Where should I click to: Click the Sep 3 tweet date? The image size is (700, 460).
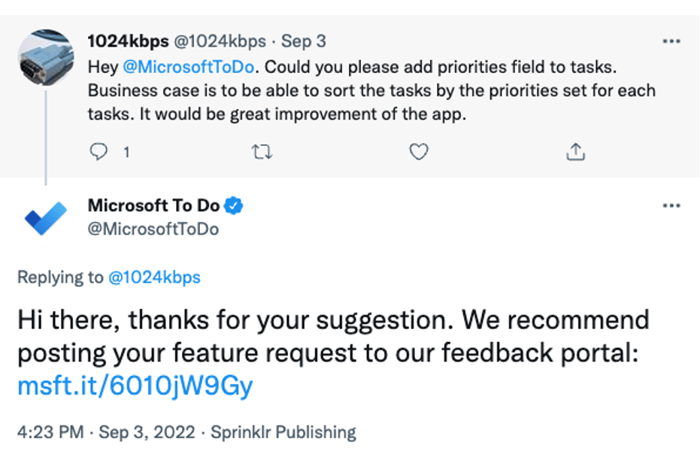[x=304, y=41]
